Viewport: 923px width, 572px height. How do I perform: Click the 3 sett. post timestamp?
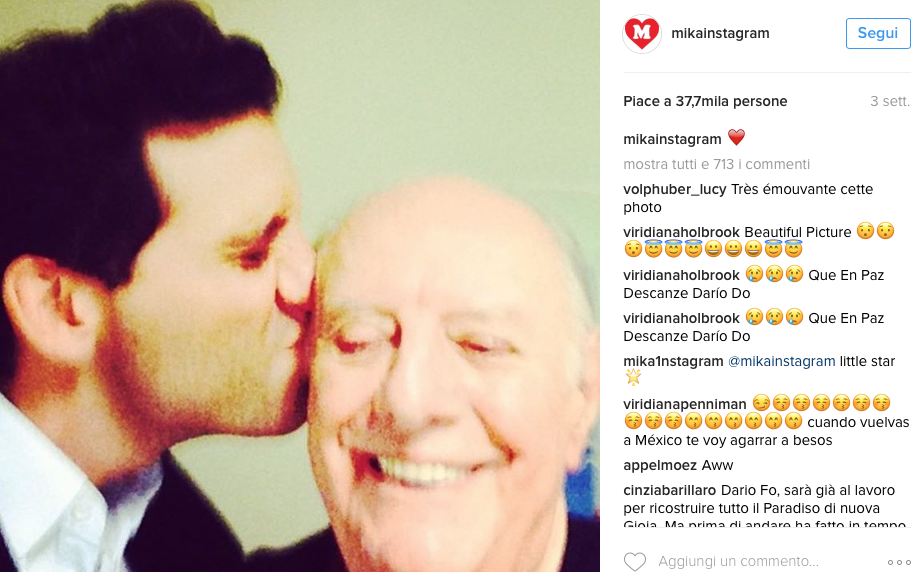(x=890, y=101)
